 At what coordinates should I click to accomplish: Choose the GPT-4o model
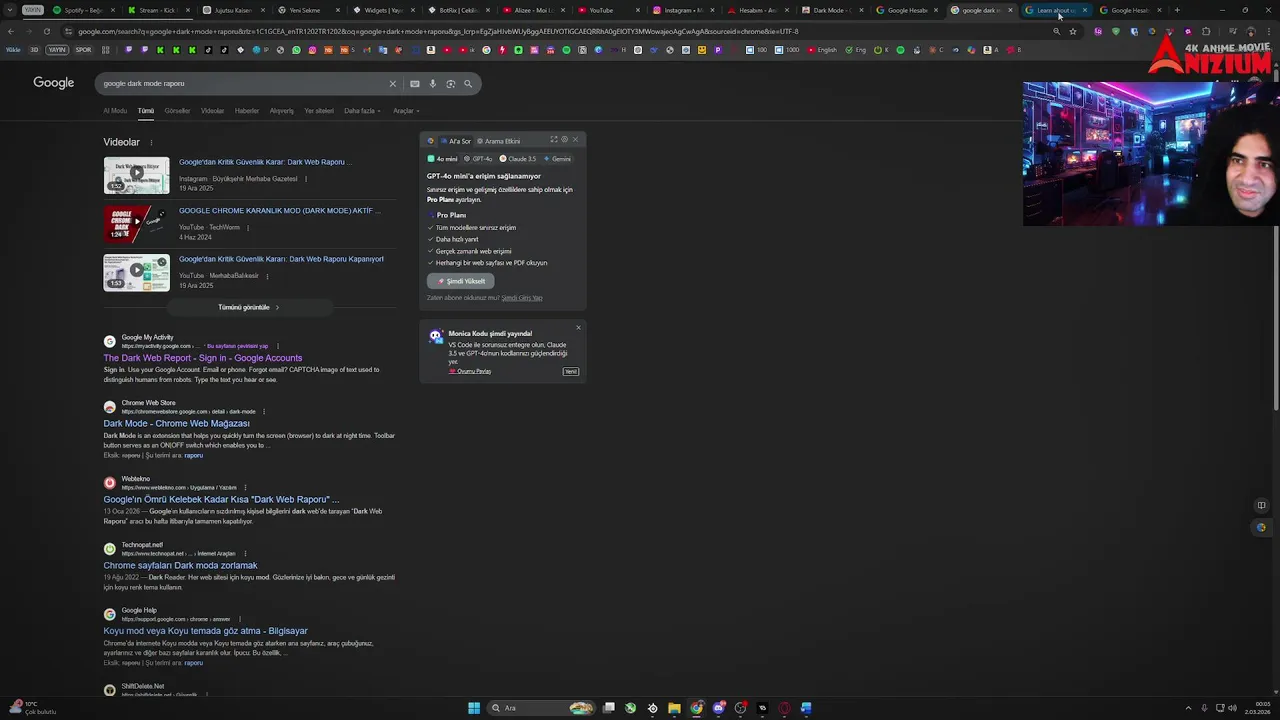479,159
